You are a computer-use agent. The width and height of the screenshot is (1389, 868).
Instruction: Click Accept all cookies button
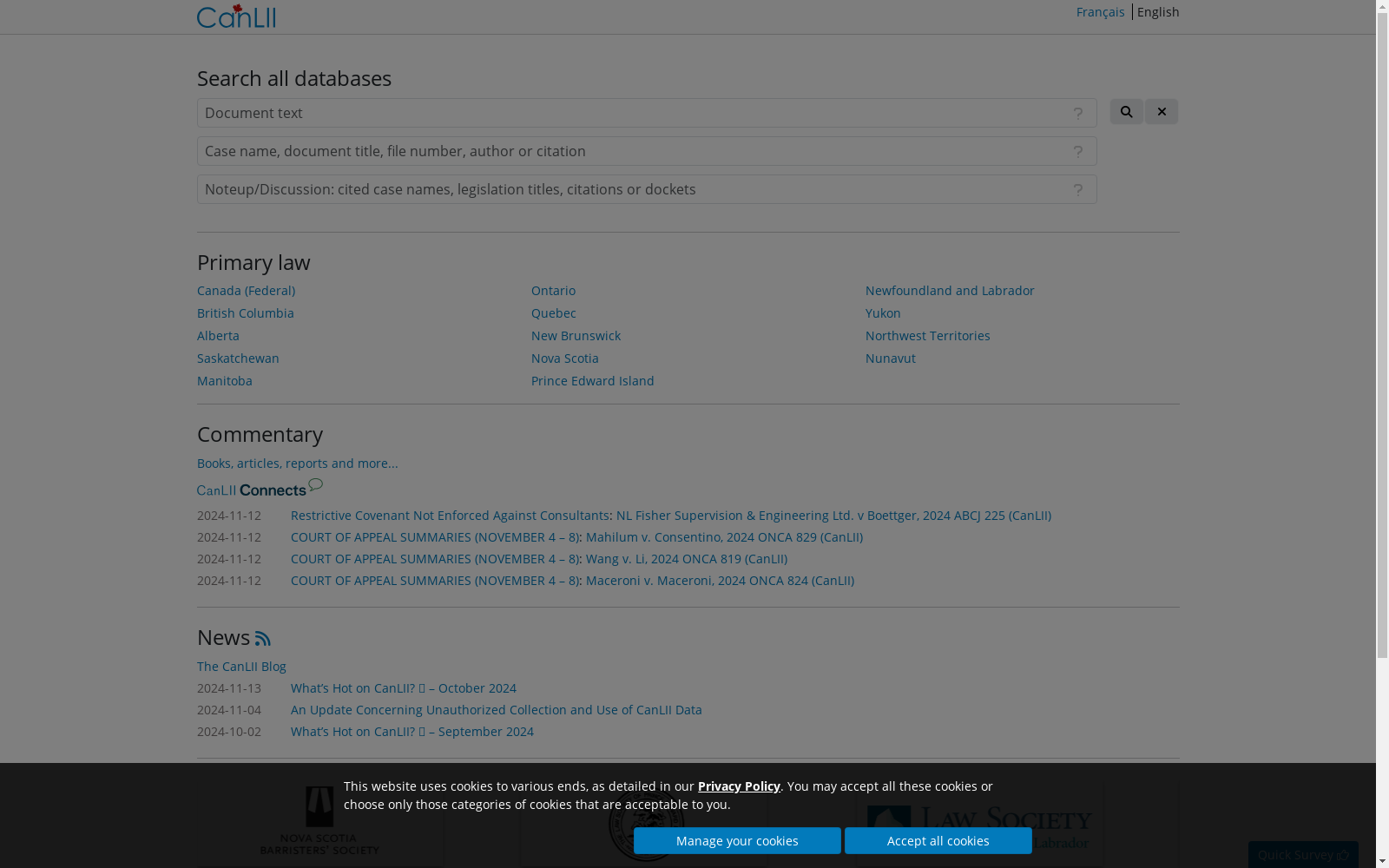(938, 840)
